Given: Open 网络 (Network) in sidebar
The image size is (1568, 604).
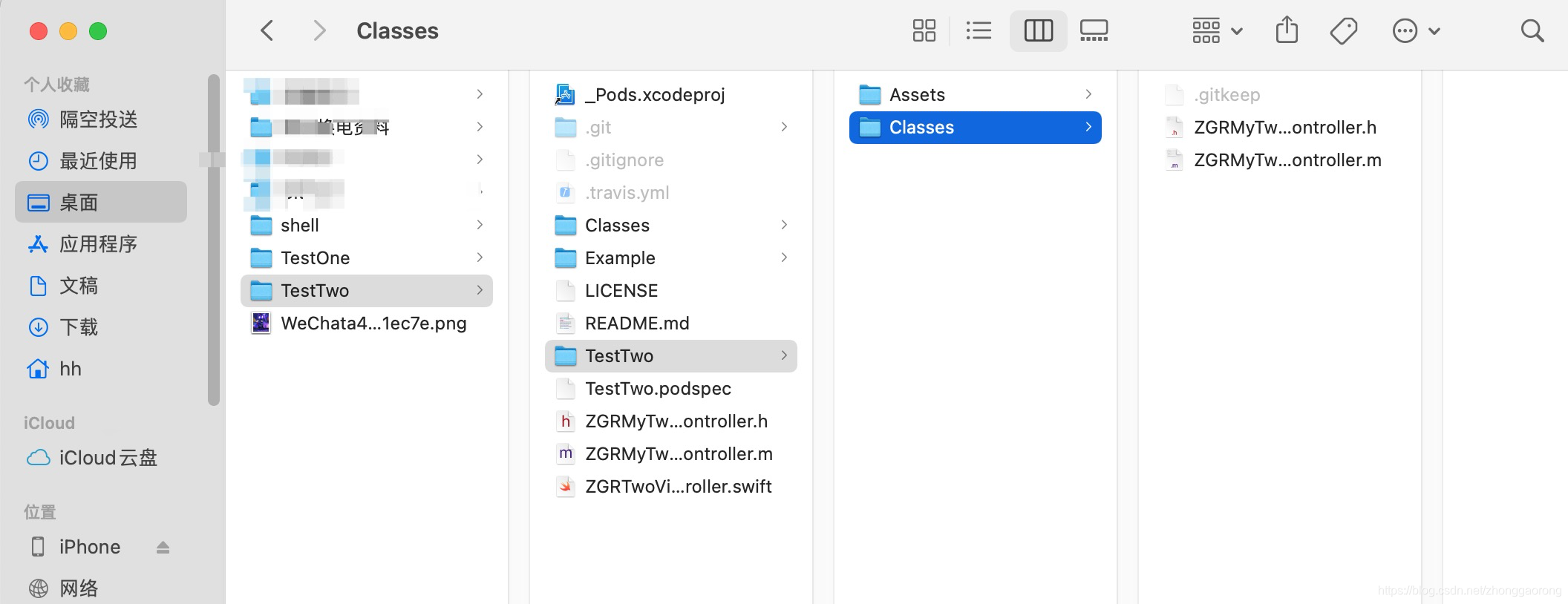Looking at the screenshot, I should click(101, 588).
